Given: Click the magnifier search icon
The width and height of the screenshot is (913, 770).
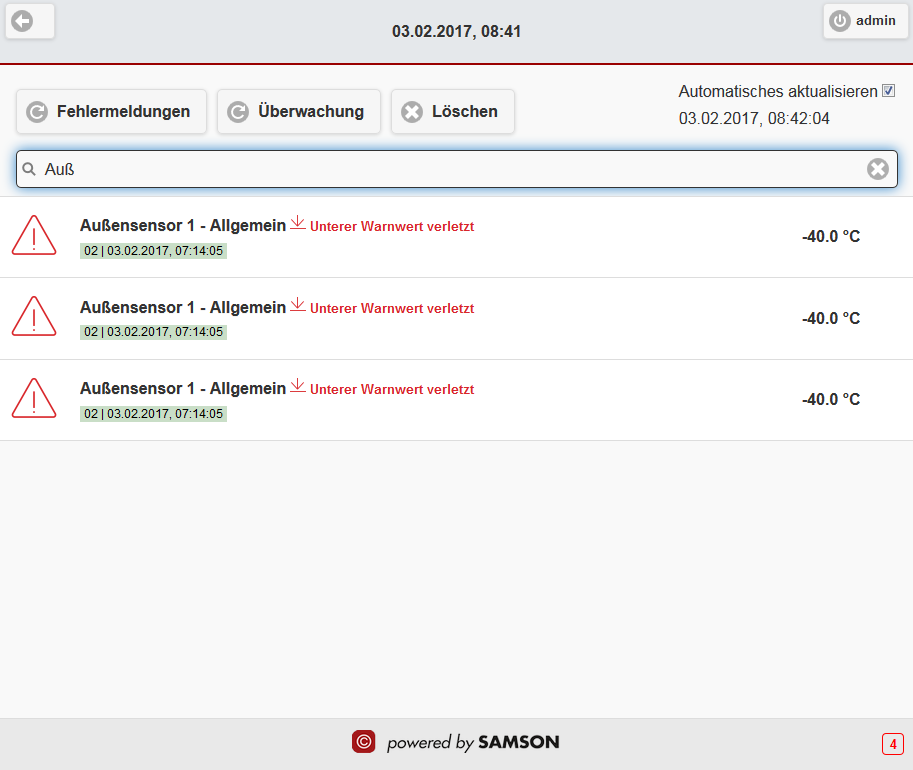Looking at the screenshot, I should (30, 169).
